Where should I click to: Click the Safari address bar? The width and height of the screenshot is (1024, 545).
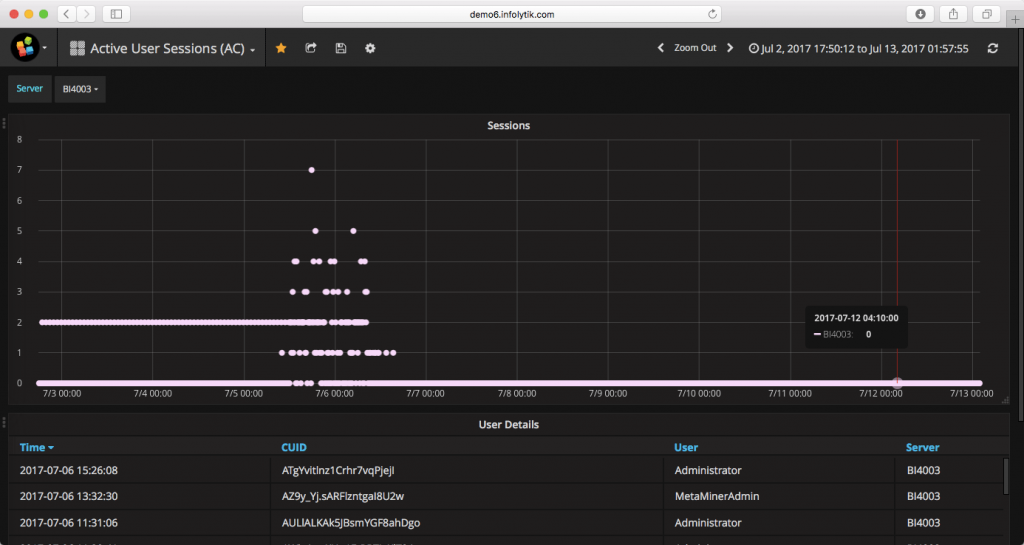pyautogui.click(x=511, y=14)
